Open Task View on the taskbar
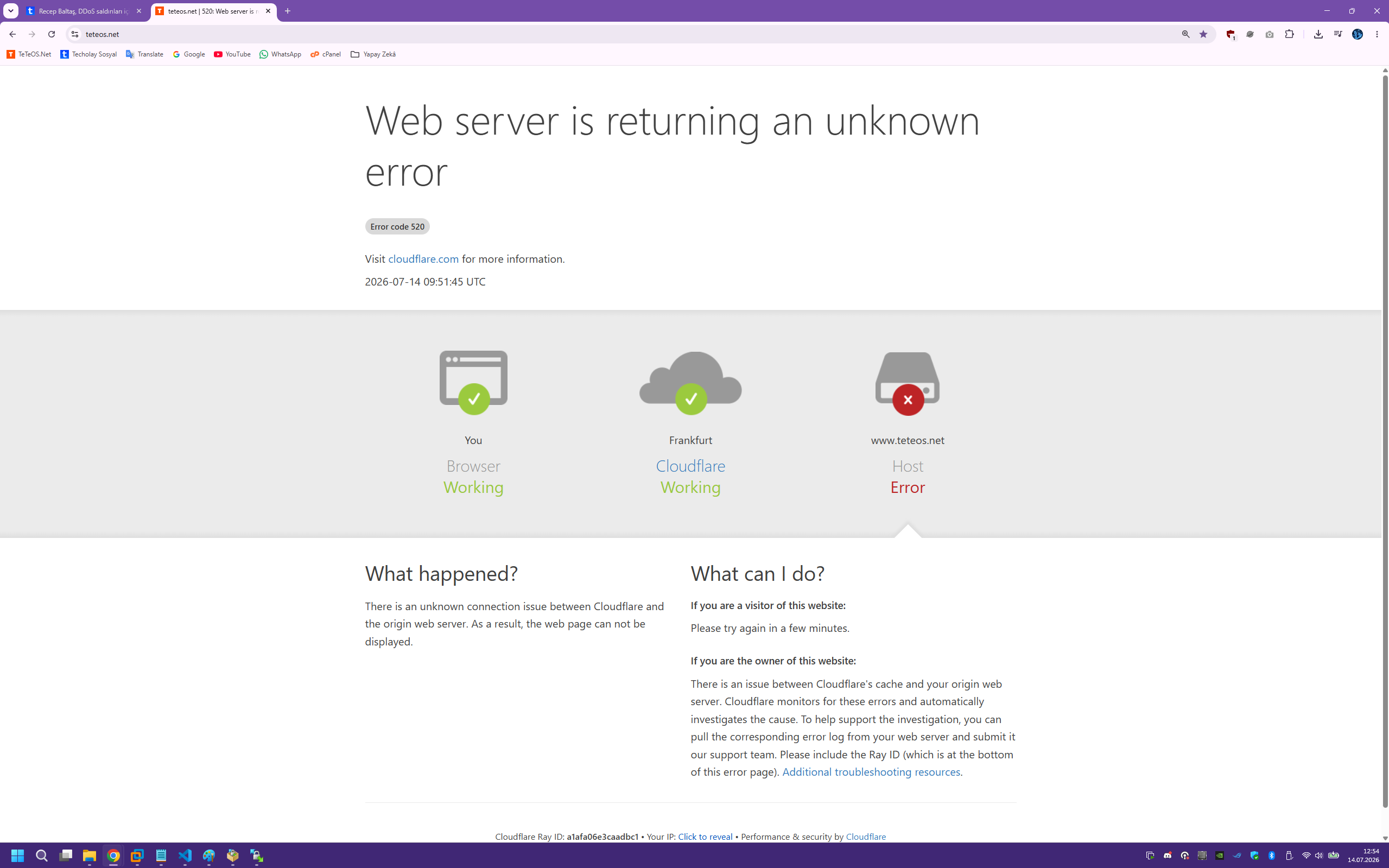 pyautogui.click(x=66, y=856)
